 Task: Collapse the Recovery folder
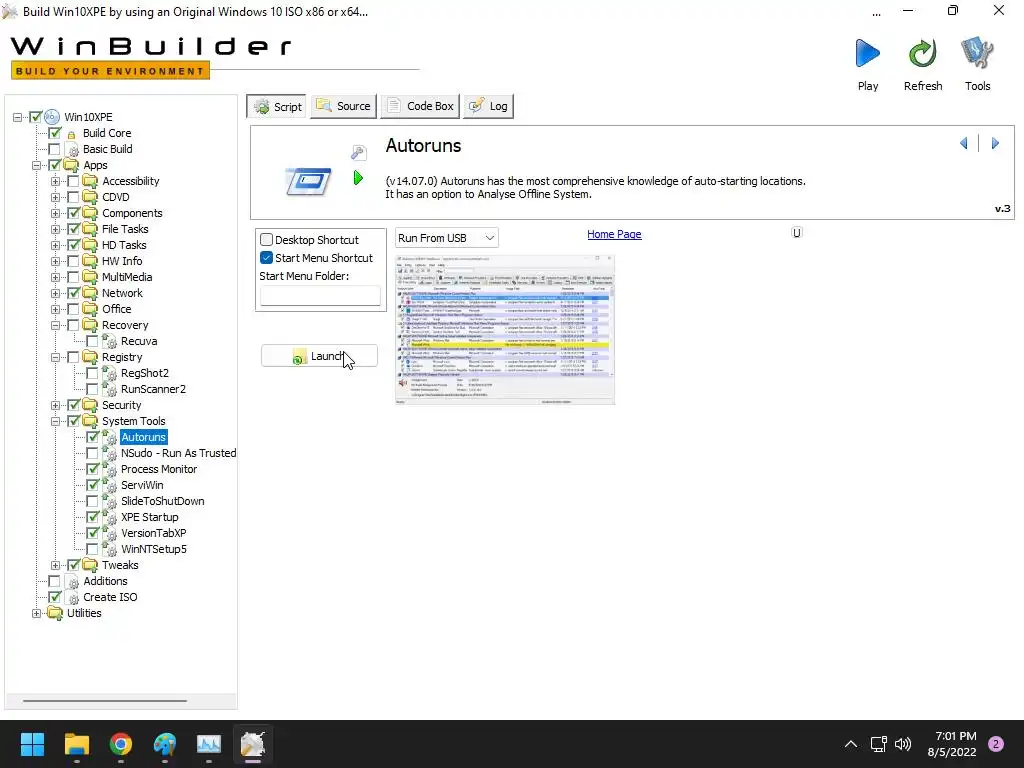(55, 325)
